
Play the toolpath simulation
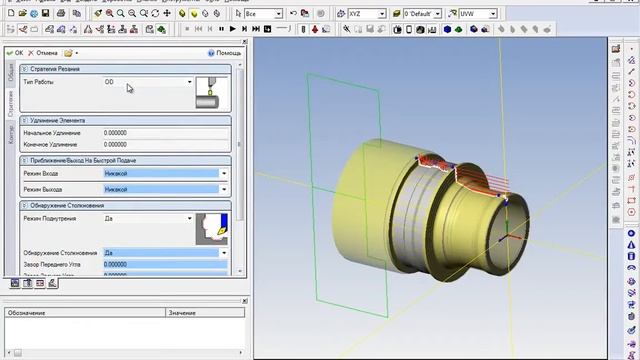tap(233, 29)
